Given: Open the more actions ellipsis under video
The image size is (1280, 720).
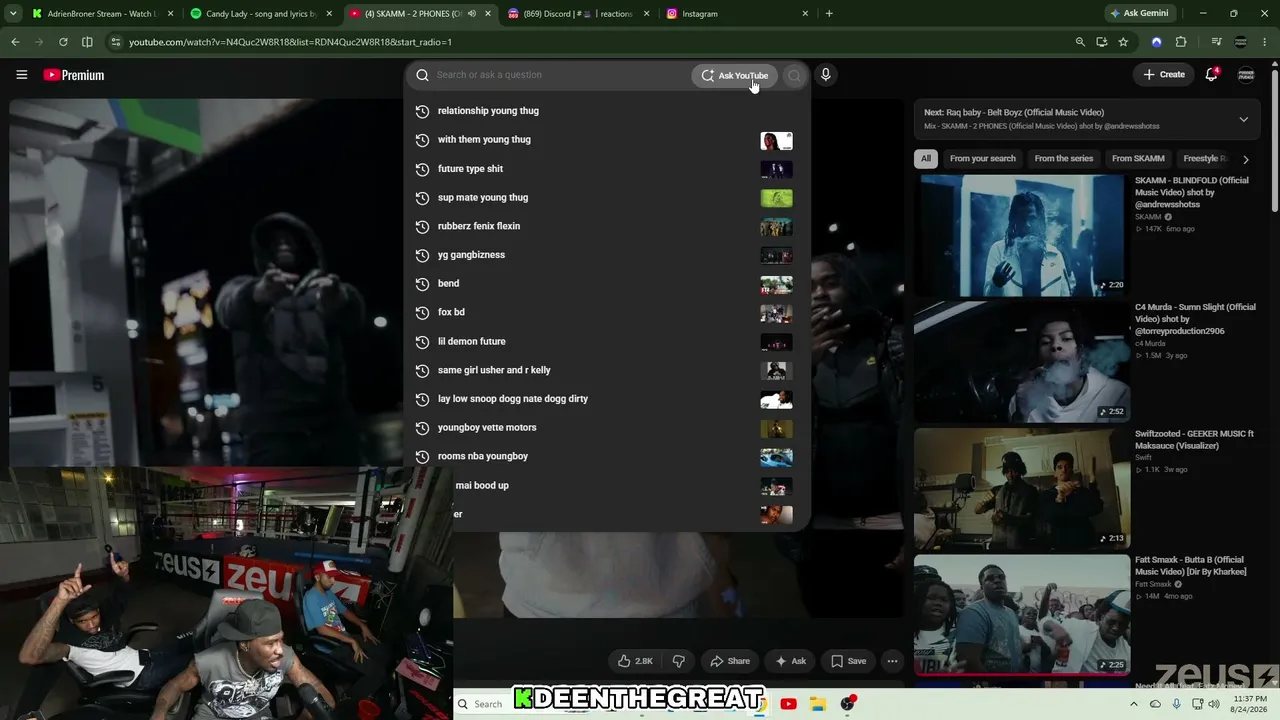Looking at the screenshot, I should click(892, 661).
